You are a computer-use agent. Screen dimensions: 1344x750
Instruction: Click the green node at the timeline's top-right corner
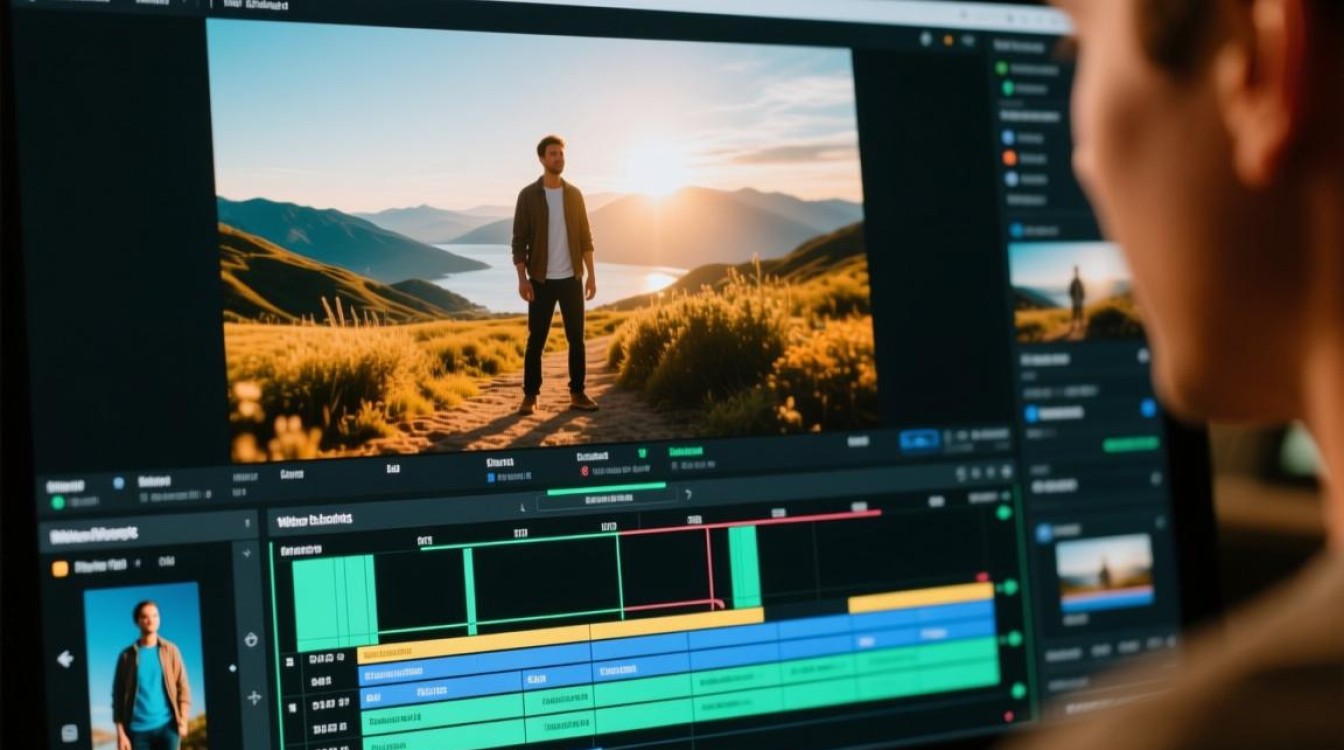tap(1003, 512)
